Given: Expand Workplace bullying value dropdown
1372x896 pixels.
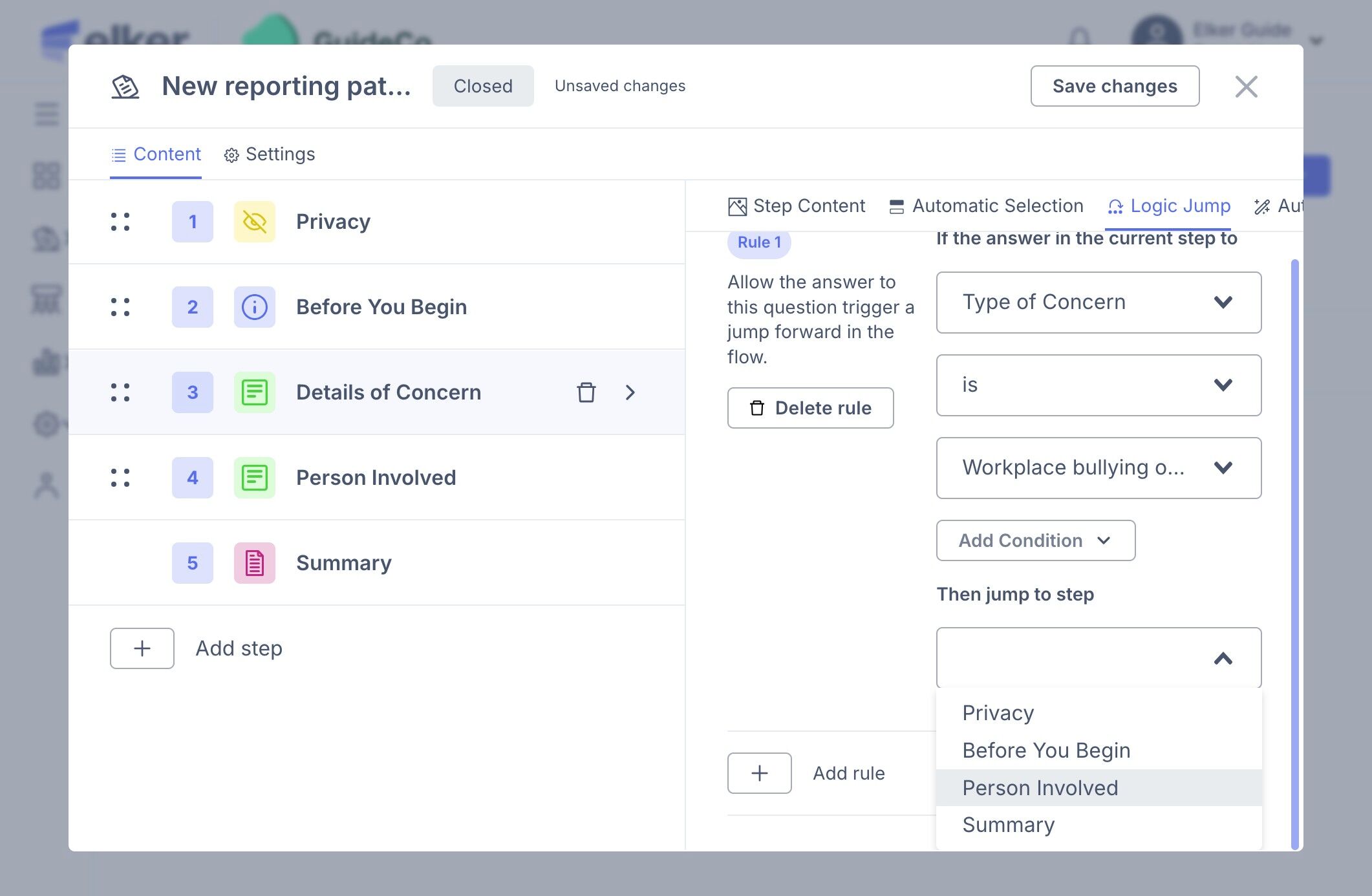Looking at the screenshot, I should coord(1098,468).
